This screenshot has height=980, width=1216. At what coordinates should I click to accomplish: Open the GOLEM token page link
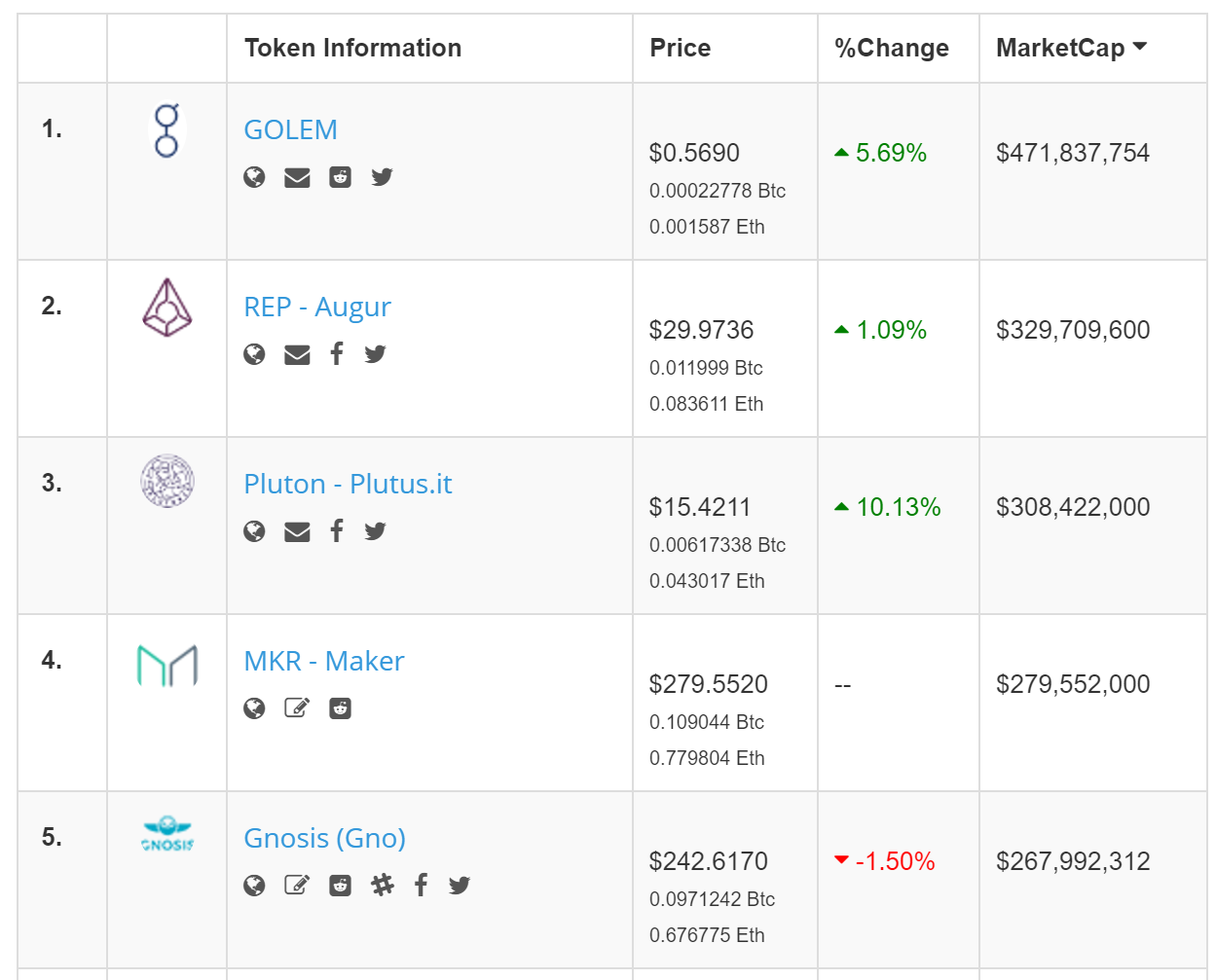(290, 128)
